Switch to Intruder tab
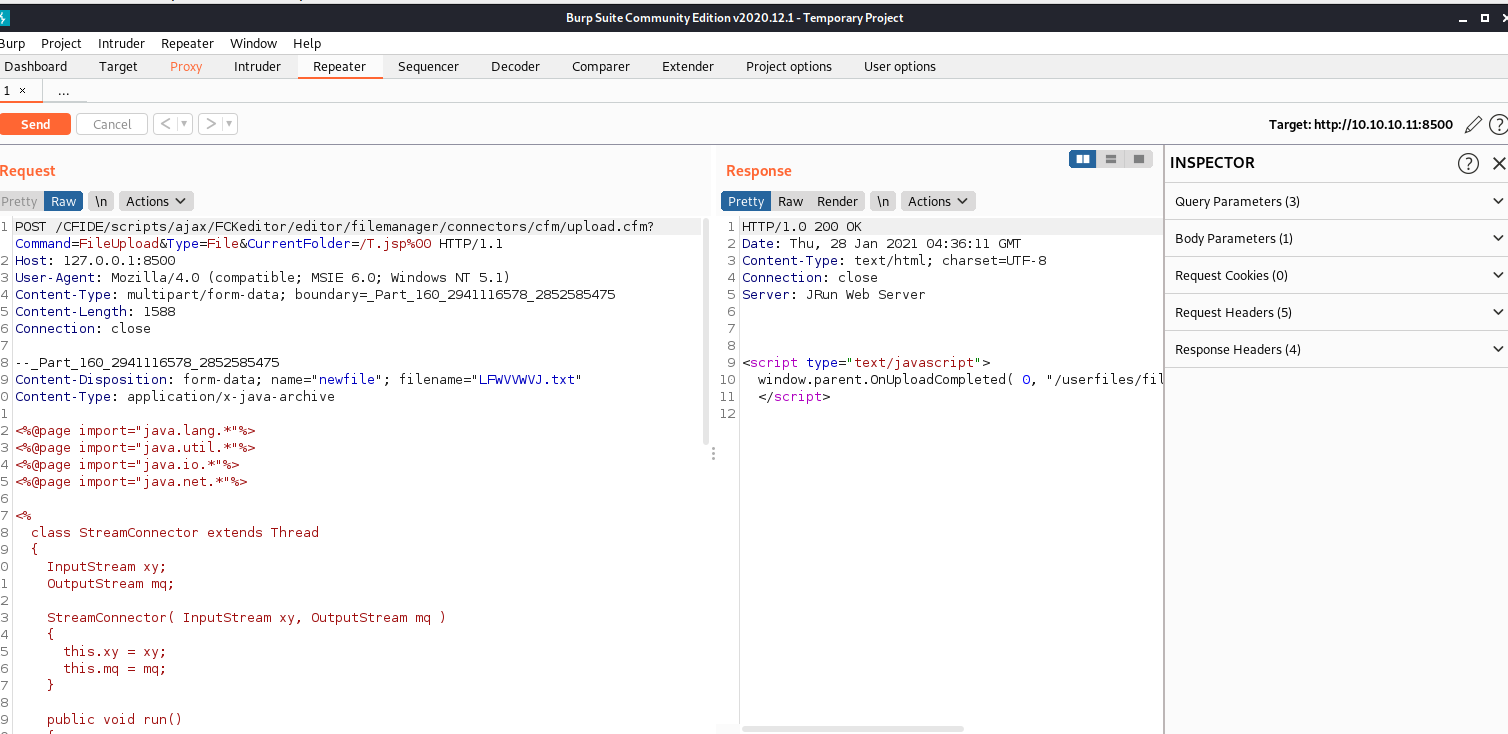Screen dimensions: 1508x734 coord(257,66)
